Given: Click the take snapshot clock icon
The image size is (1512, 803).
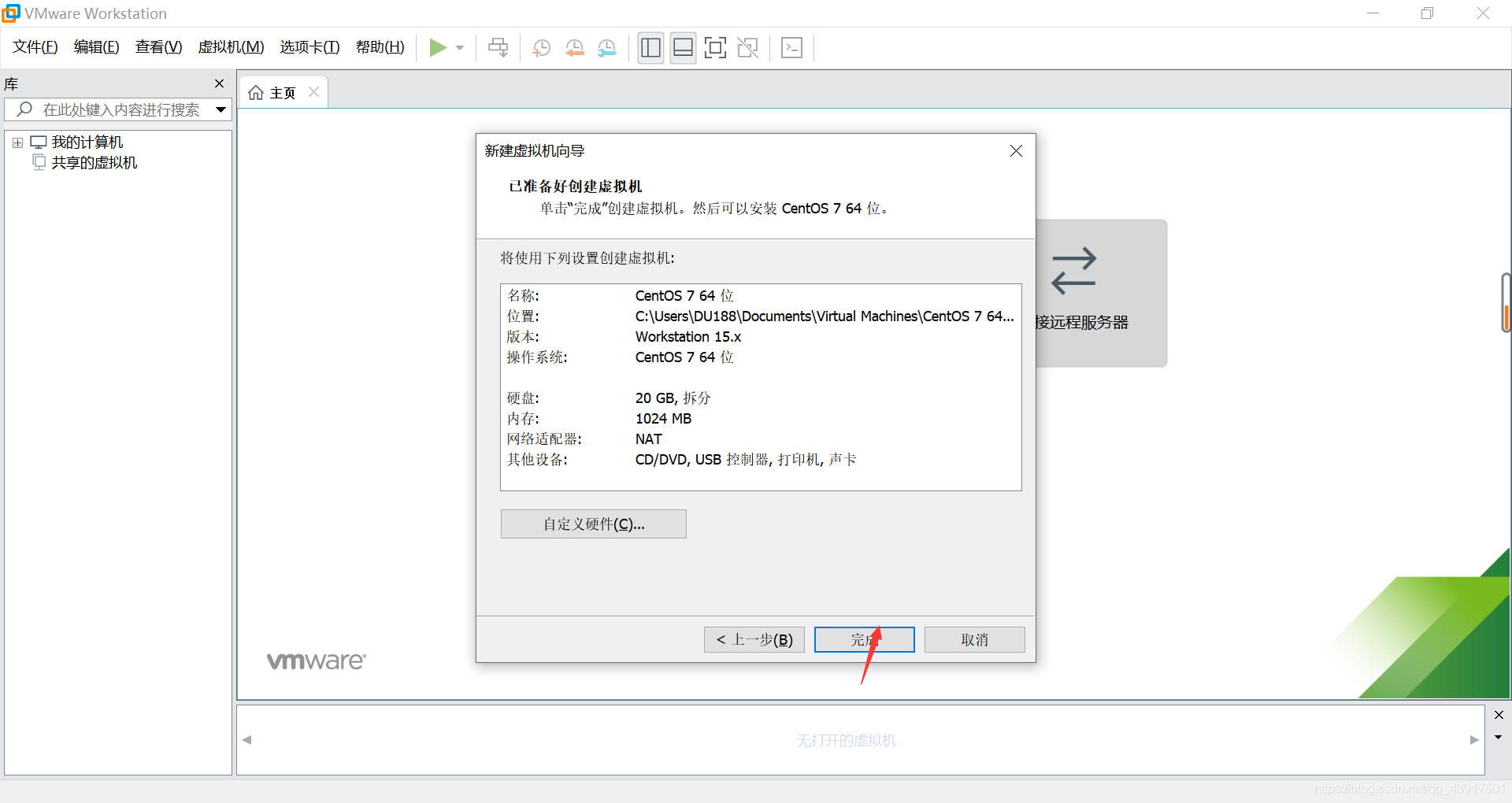Looking at the screenshot, I should pyautogui.click(x=542, y=48).
